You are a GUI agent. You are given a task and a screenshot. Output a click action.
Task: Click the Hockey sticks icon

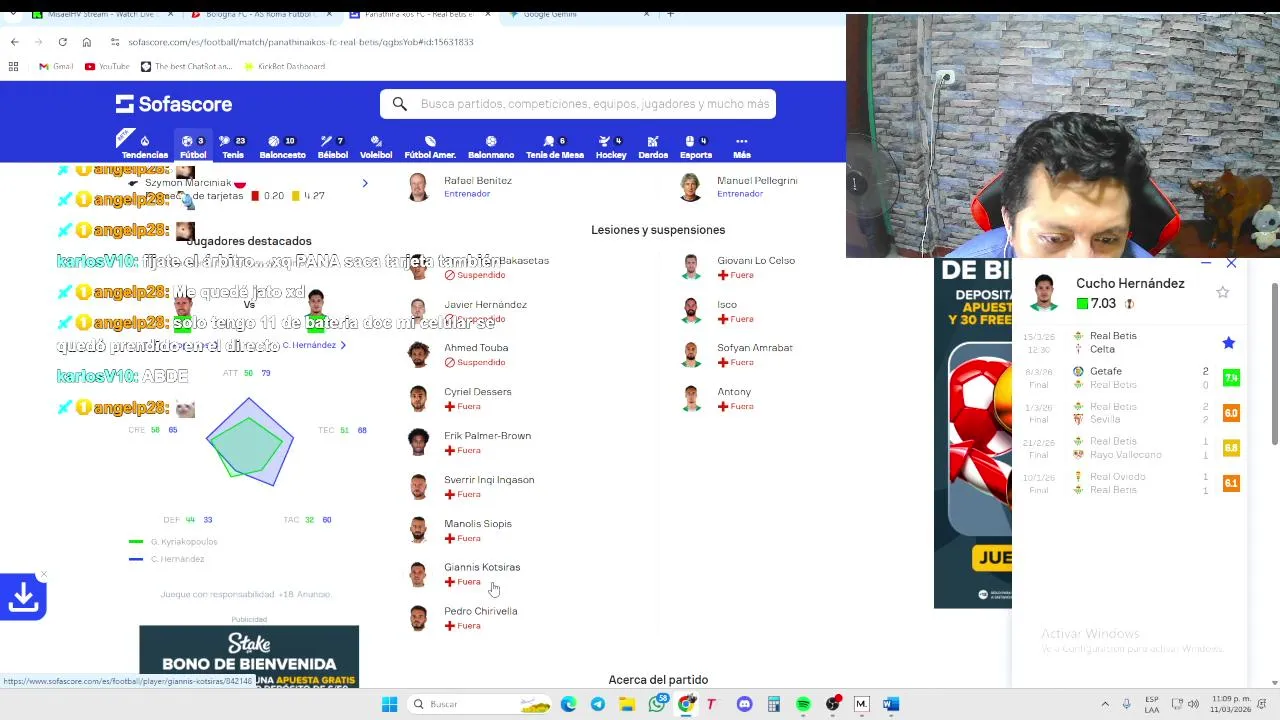605,142
